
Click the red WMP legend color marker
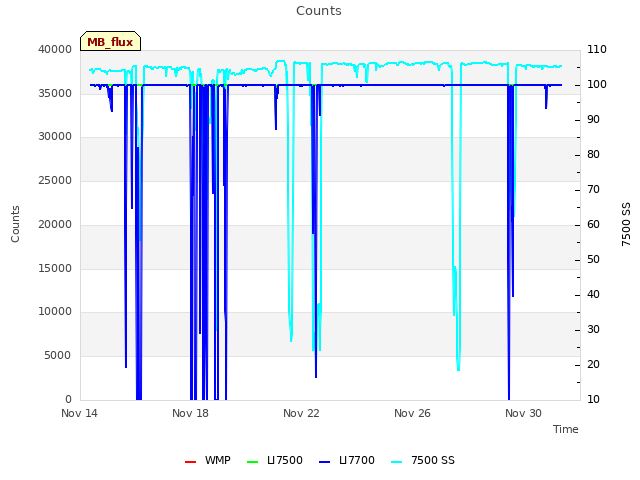coord(190,462)
